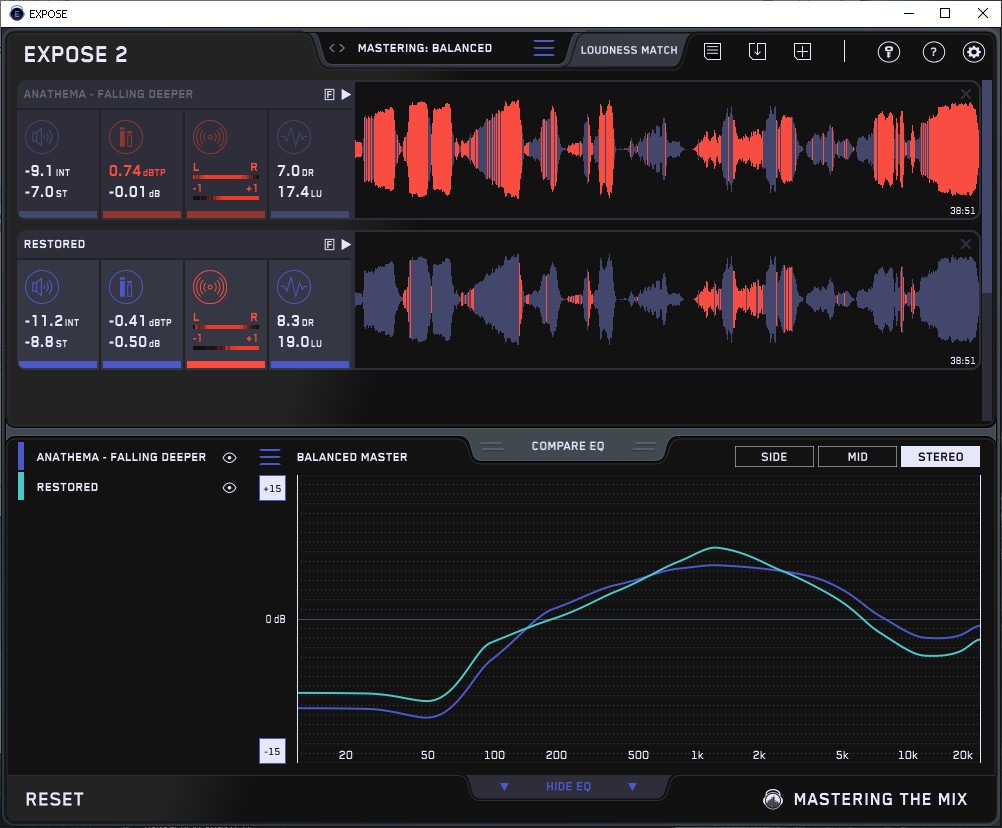This screenshot has height=828, width=1002.
Task: Open the Mastering: Balanced preset selector
Action: pos(424,48)
